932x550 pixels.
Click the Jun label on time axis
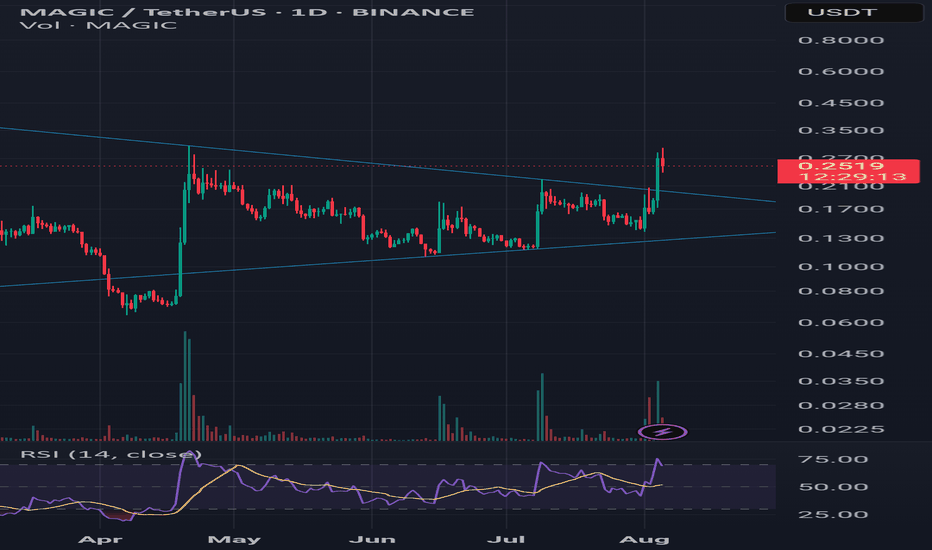coord(372,540)
